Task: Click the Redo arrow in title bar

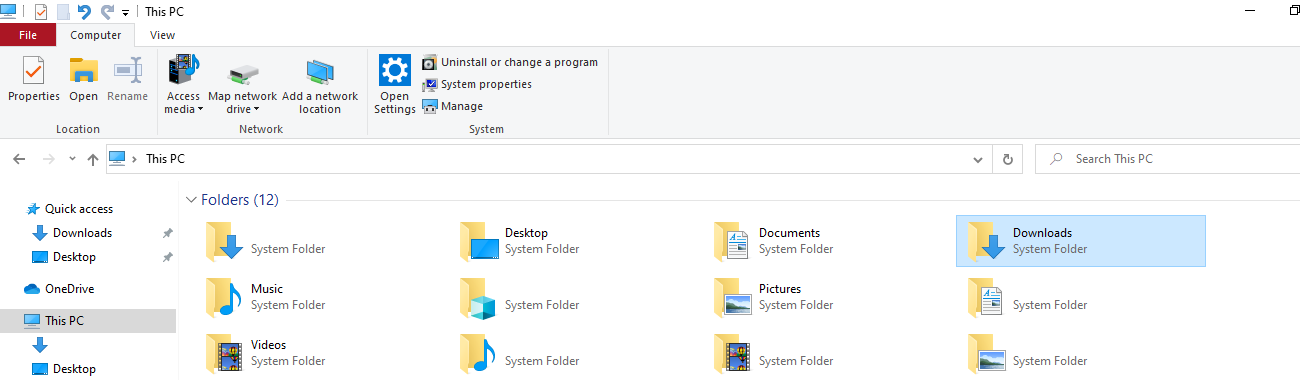Action: coord(106,12)
